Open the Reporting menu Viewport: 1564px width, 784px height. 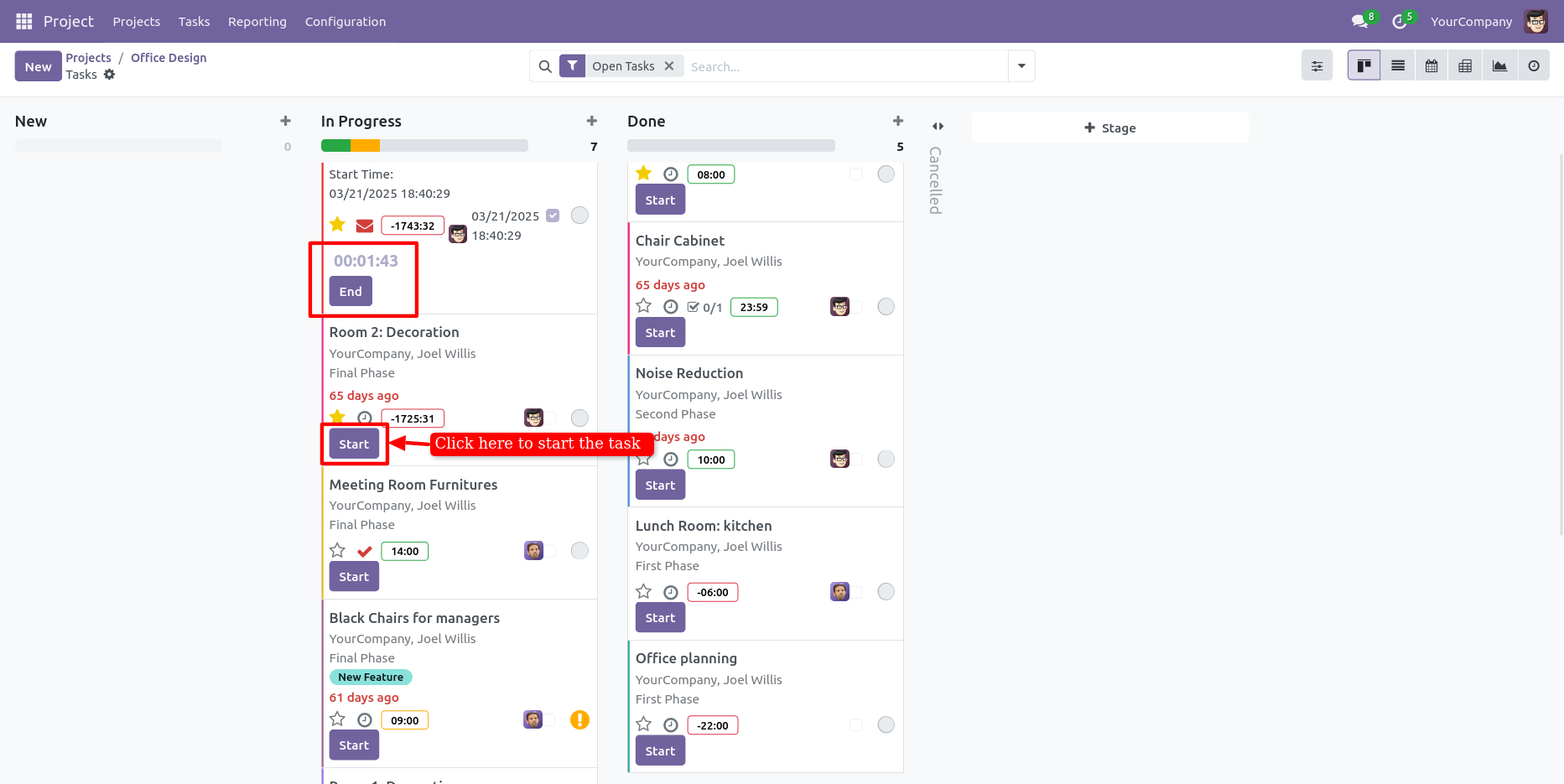[257, 22]
